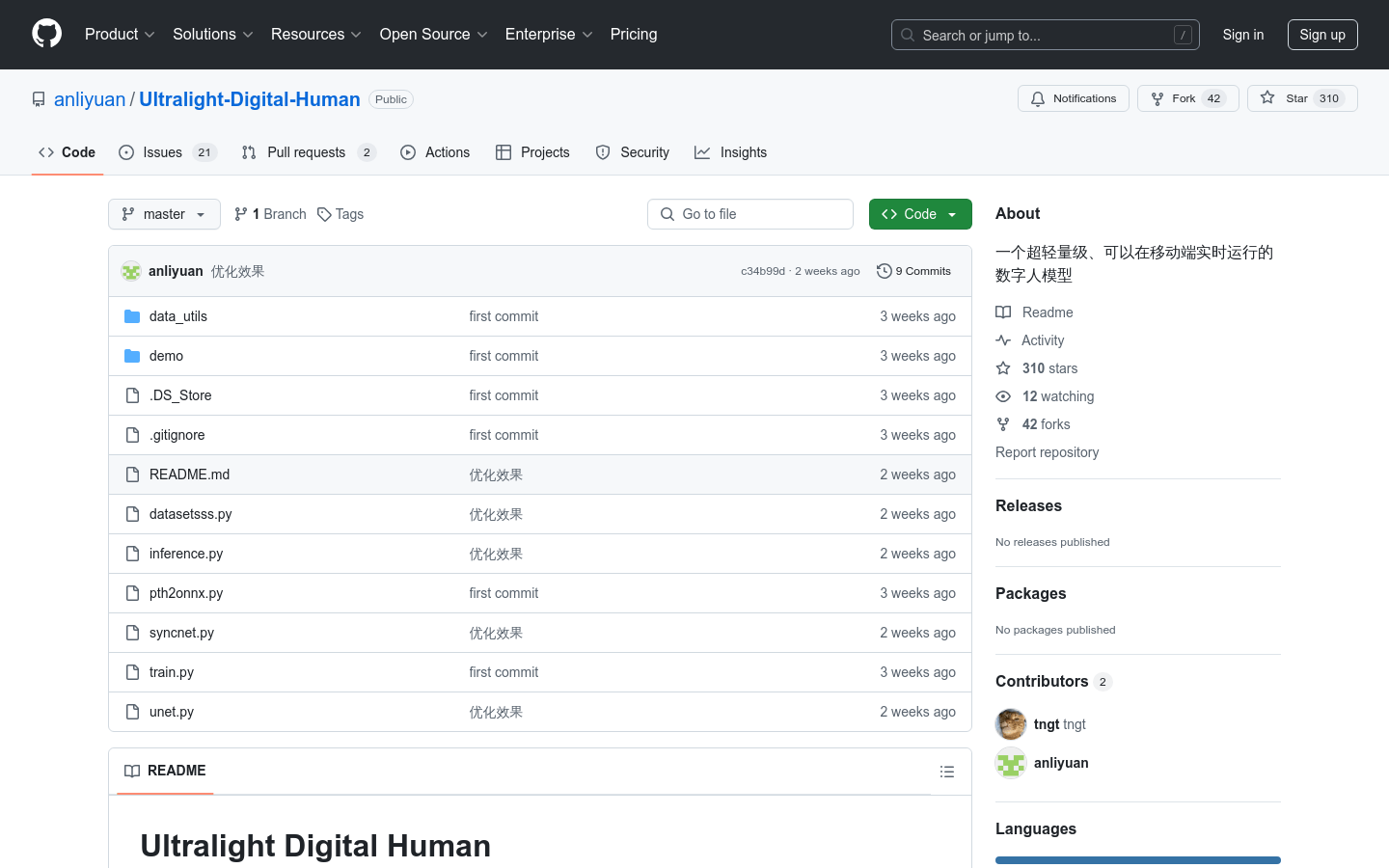Open the 9 Commits link
The height and width of the screenshot is (868, 1389).
pyautogui.click(x=913, y=271)
